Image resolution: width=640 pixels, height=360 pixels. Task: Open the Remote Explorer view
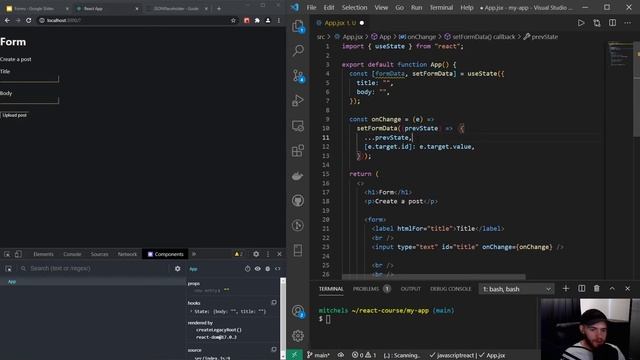pyautogui.click(x=298, y=126)
